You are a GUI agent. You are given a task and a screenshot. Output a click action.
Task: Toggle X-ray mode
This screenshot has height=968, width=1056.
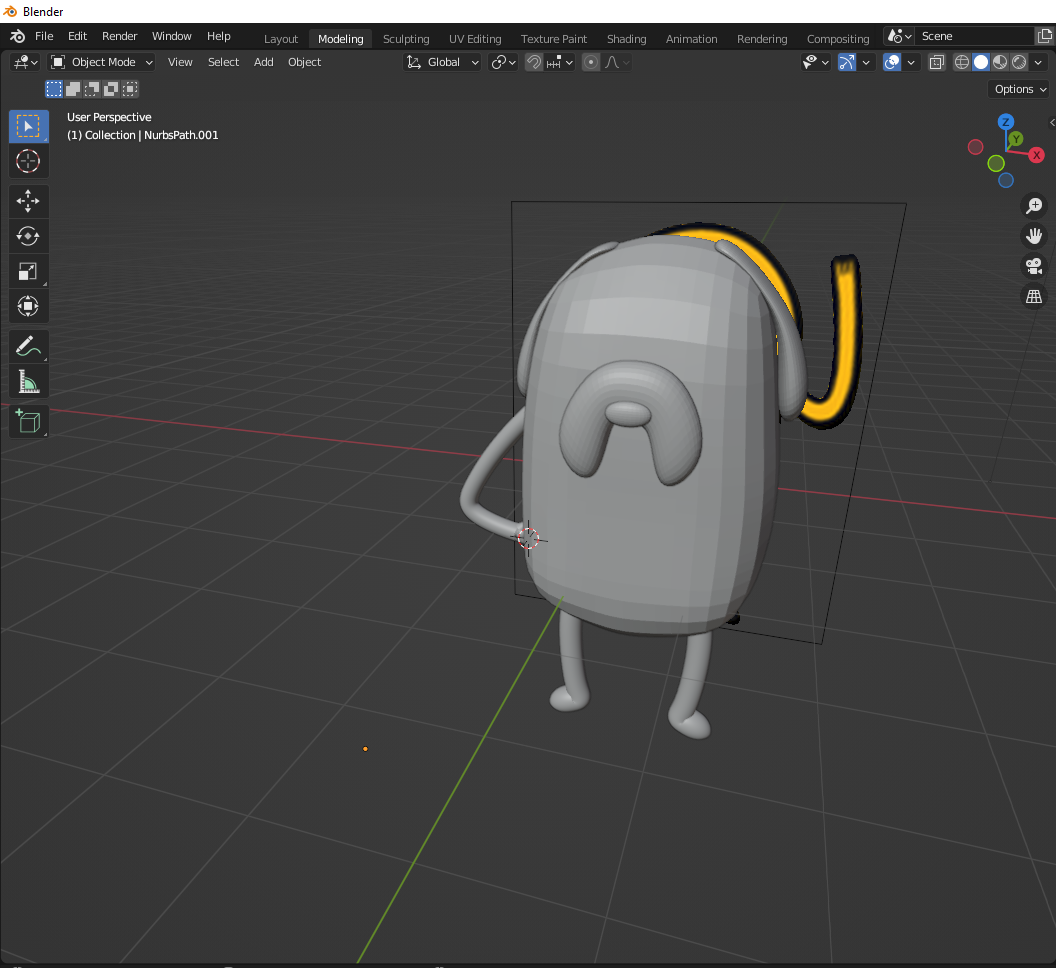[x=936, y=63]
